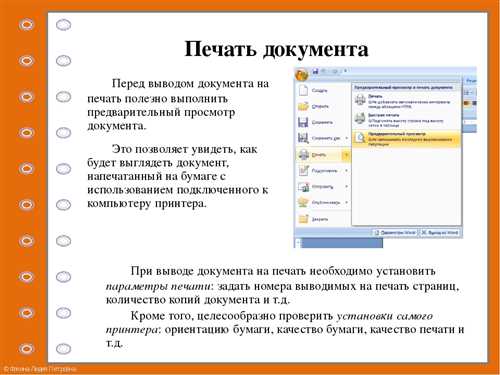This screenshot has height=375, width=500.
Task: Open the Опубликовать submenu item
Action: coord(322,202)
